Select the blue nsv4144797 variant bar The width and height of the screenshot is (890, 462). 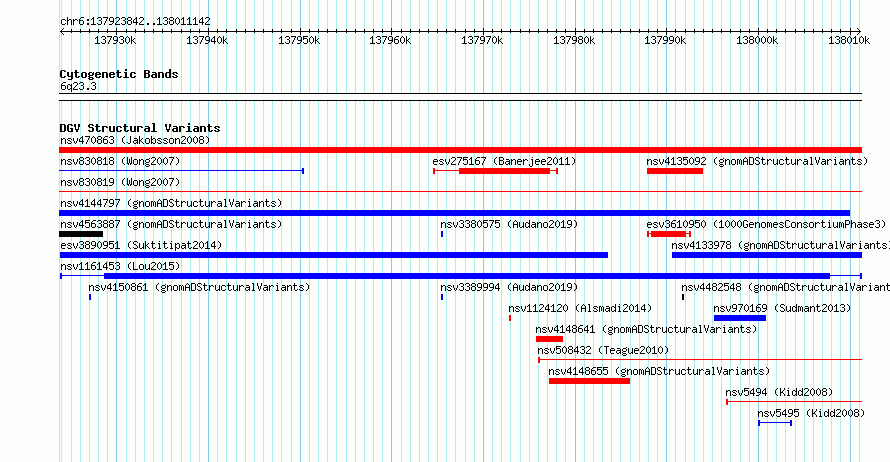tap(455, 213)
